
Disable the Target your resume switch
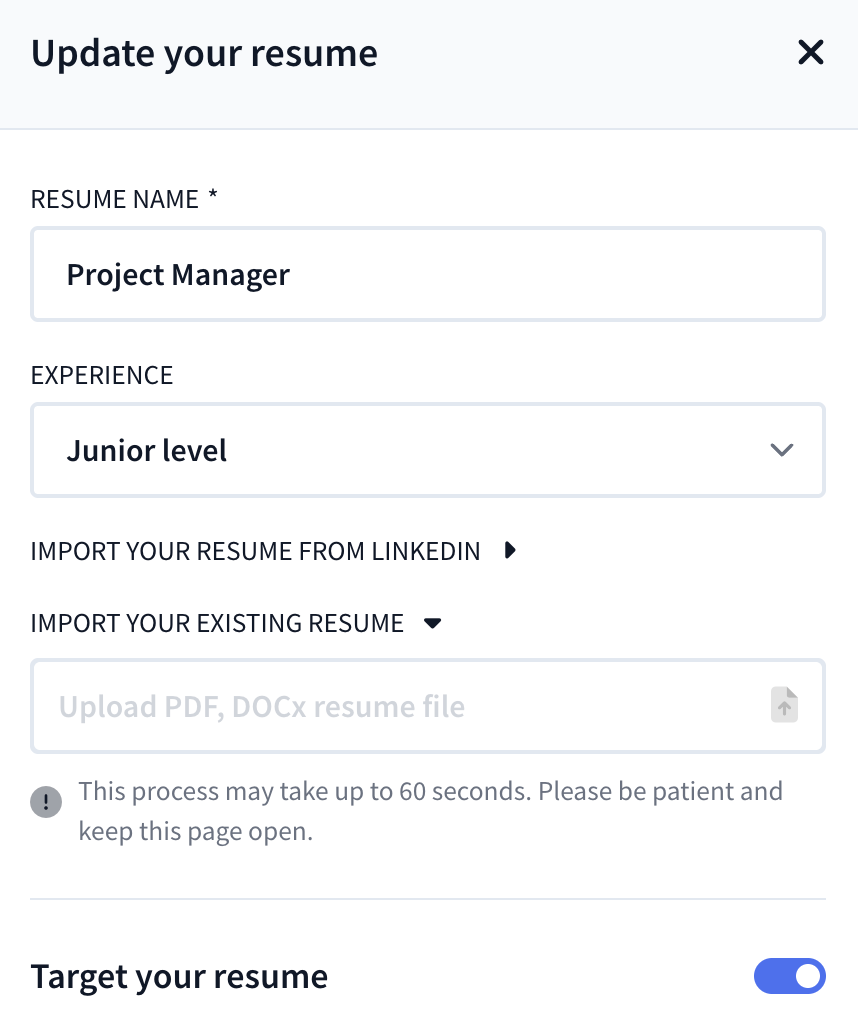[789, 976]
